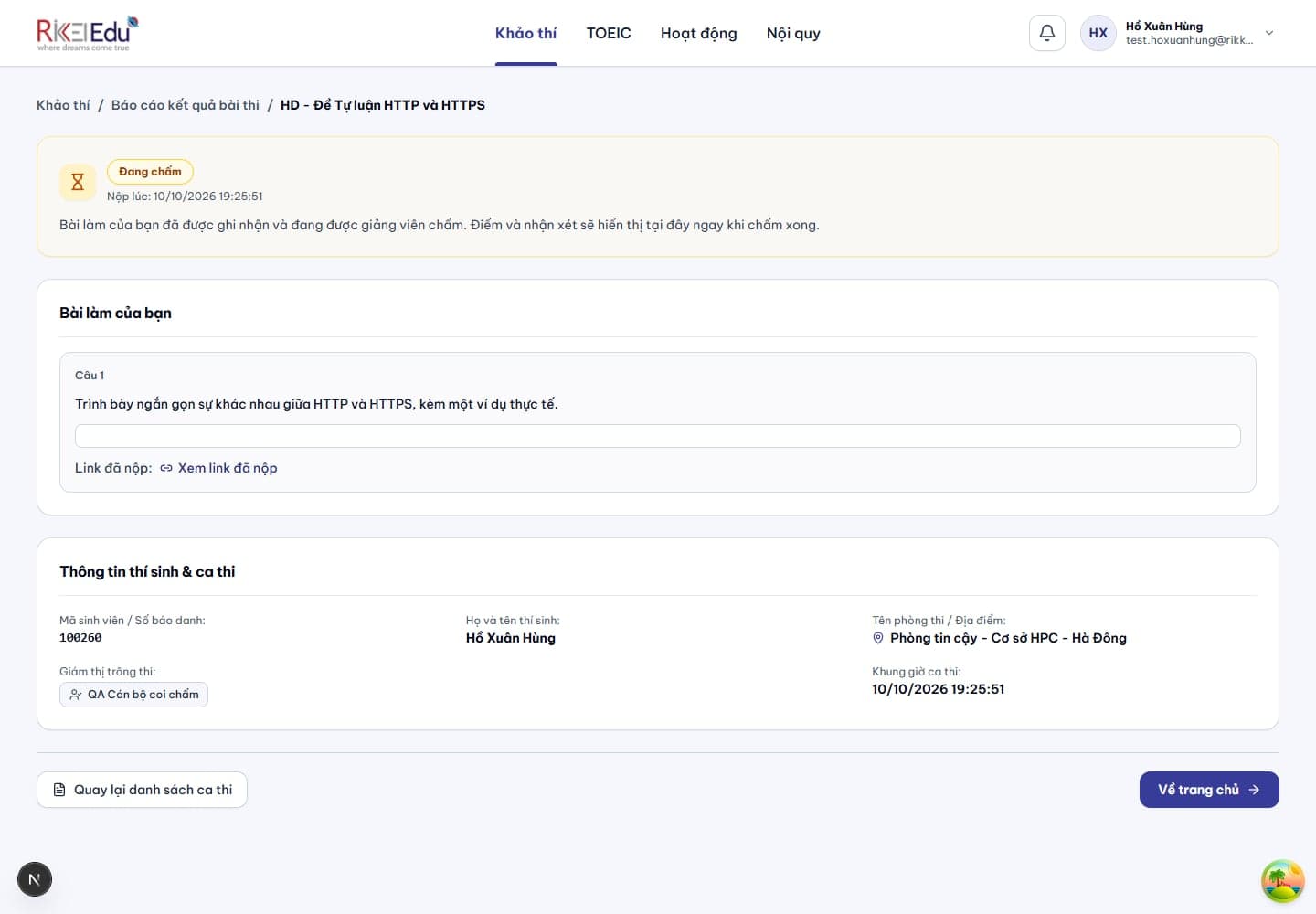Screen dimensions: 1316x914
Task: Click the HX user avatar
Action: tap(1098, 33)
